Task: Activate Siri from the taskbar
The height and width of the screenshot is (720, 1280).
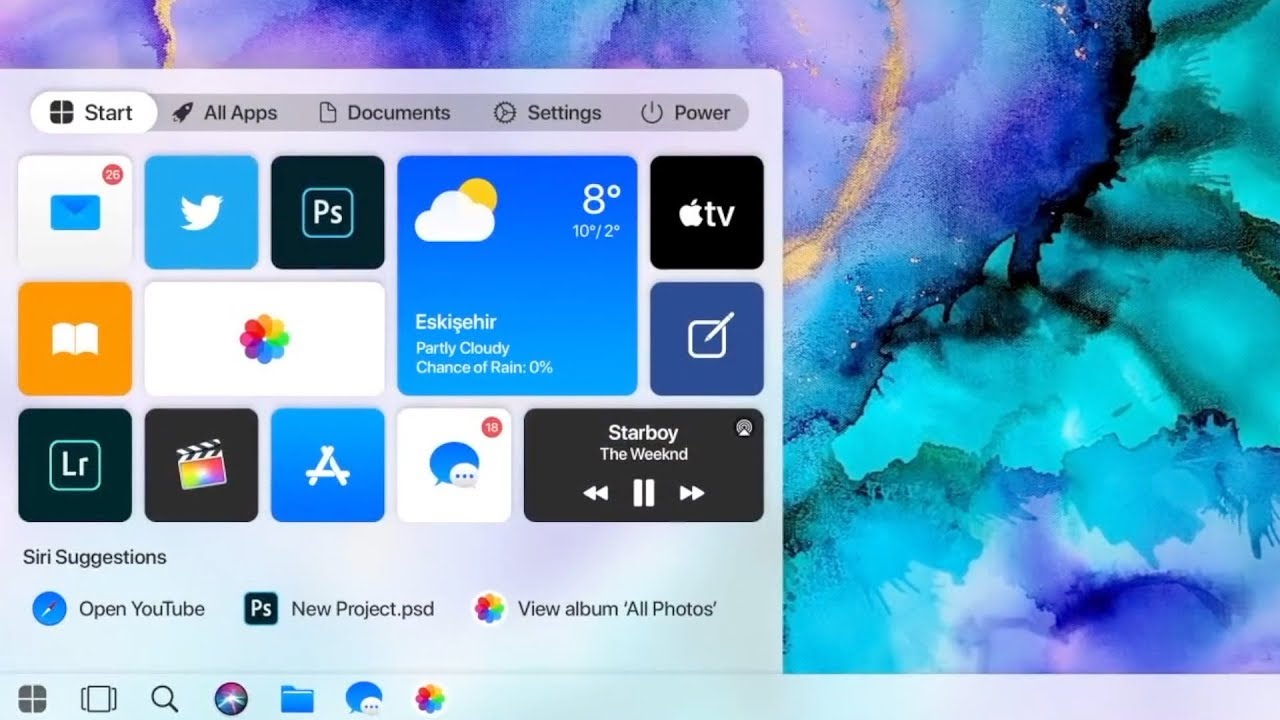Action: click(x=231, y=698)
